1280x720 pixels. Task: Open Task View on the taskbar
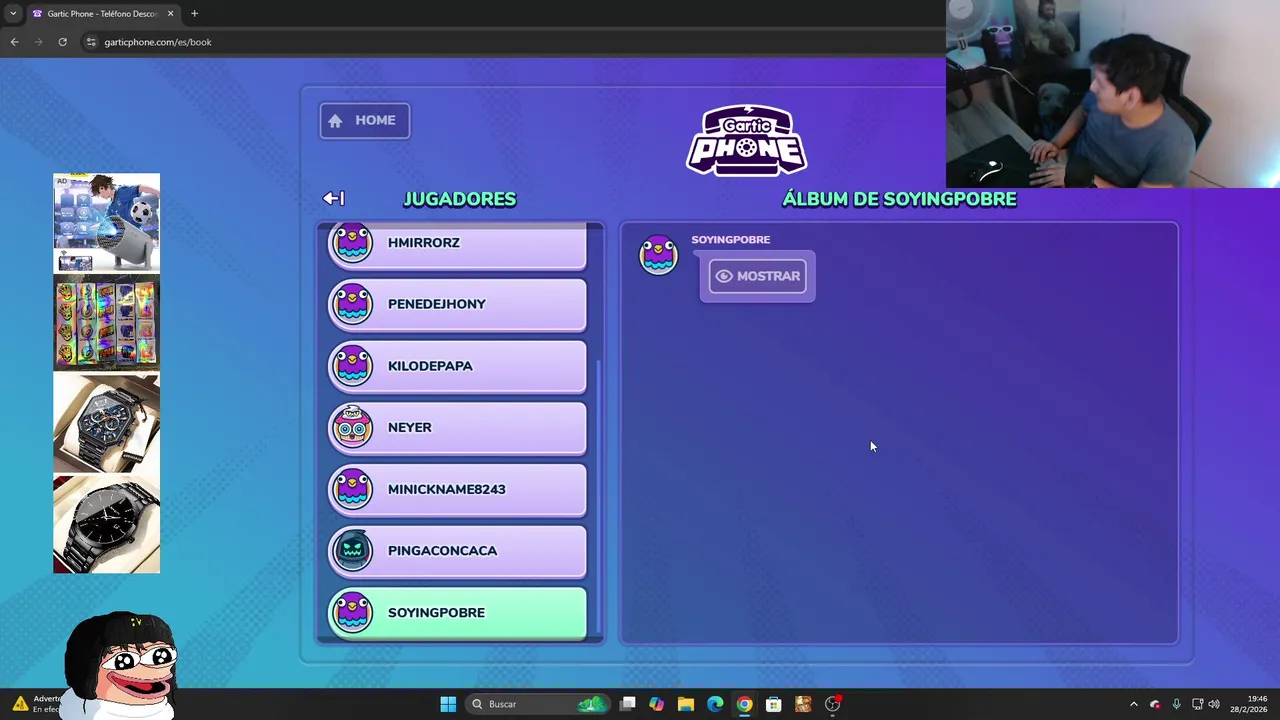pyautogui.click(x=627, y=704)
